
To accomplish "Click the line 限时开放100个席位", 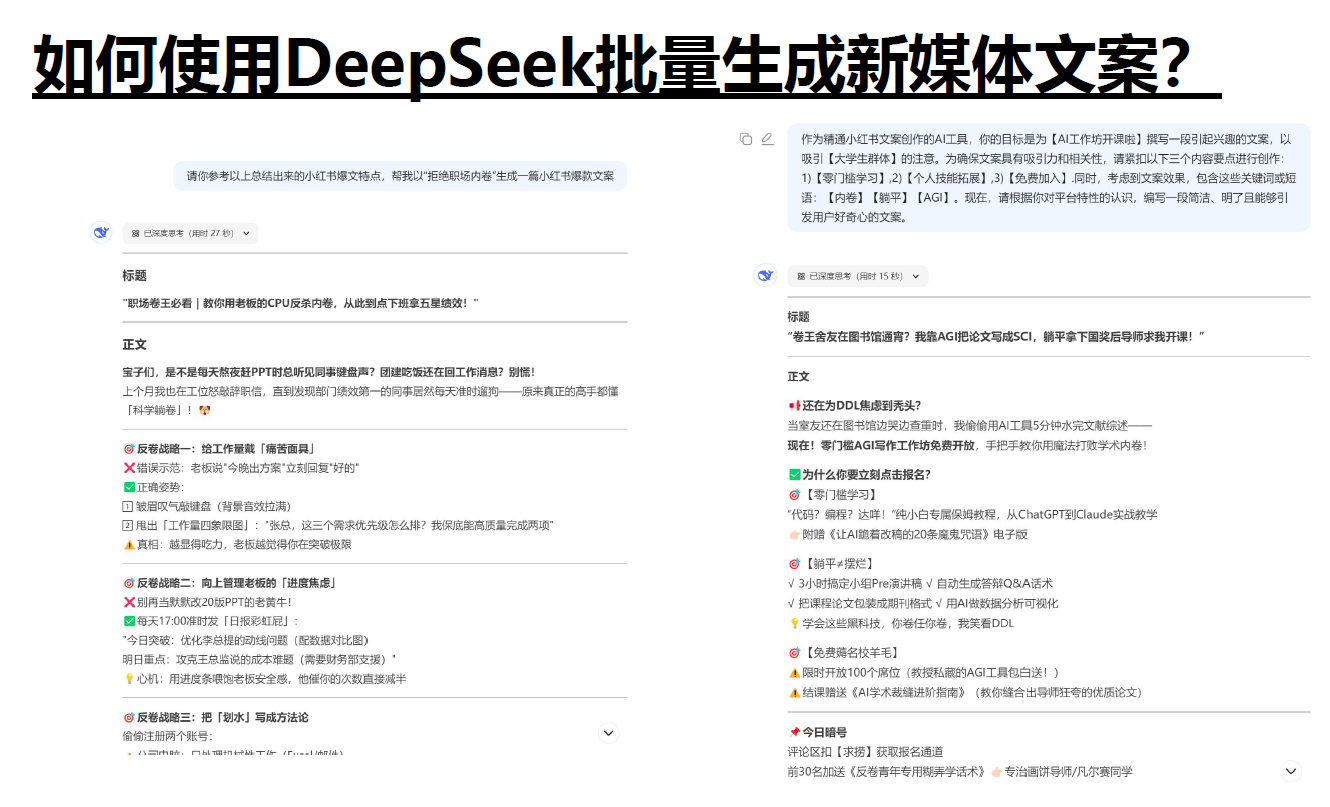I will click(x=923, y=672).
